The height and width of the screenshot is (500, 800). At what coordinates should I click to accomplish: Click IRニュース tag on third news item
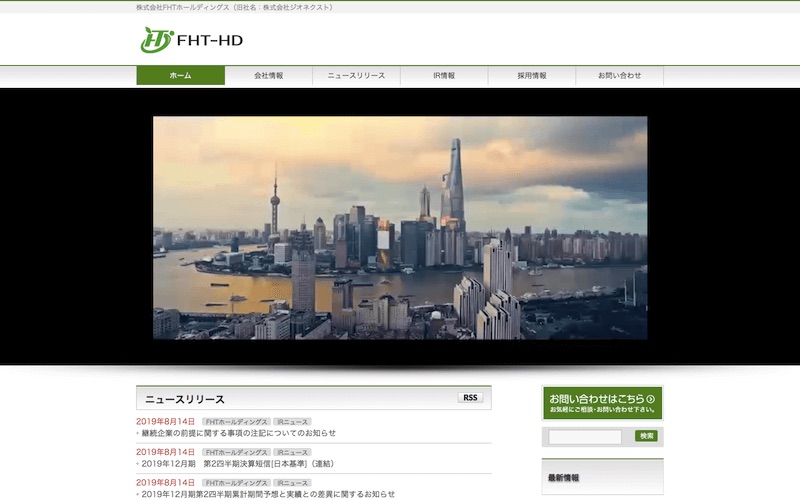pyautogui.click(x=292, y=483)
